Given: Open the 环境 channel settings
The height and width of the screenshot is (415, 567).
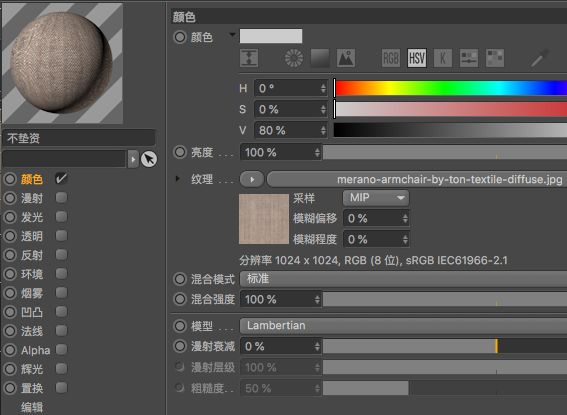Looking at the screenshot, I should coord(32,274).
